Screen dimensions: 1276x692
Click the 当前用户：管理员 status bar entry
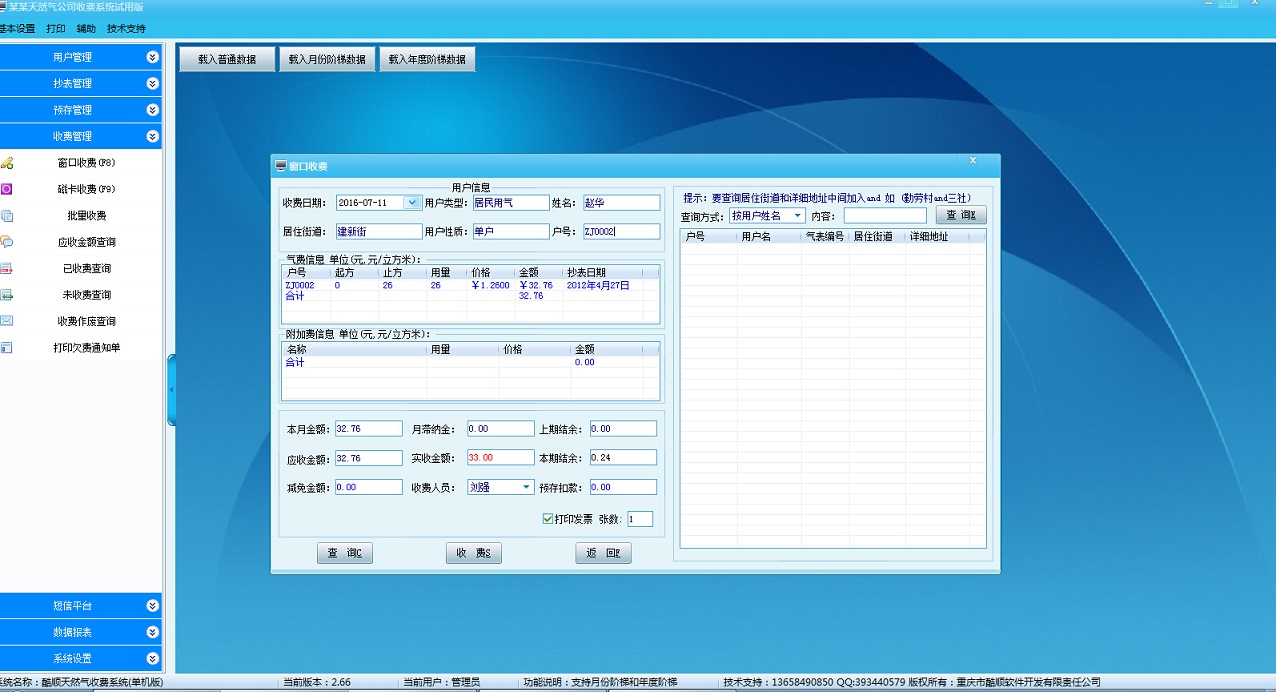point(440,682)
